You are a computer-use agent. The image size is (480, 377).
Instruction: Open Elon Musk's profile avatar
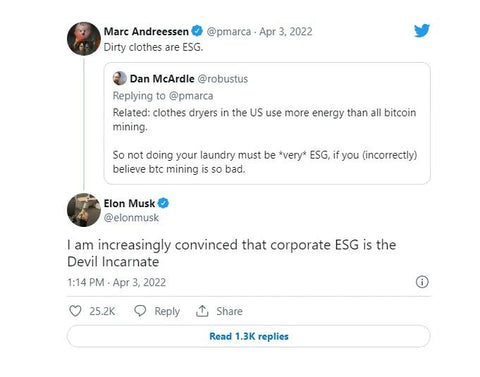84,210
